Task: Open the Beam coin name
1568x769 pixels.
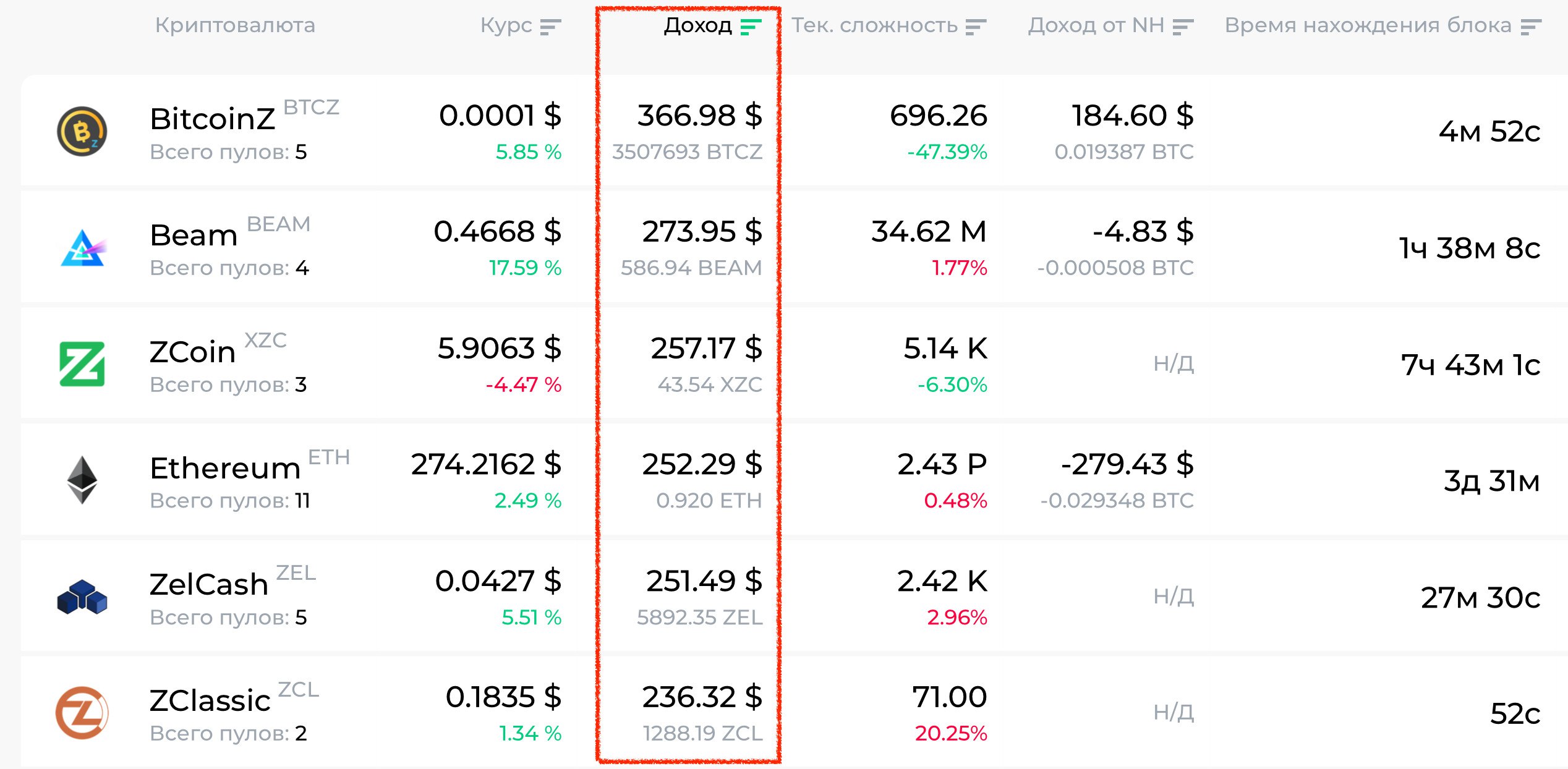Action: coord(194,236)
